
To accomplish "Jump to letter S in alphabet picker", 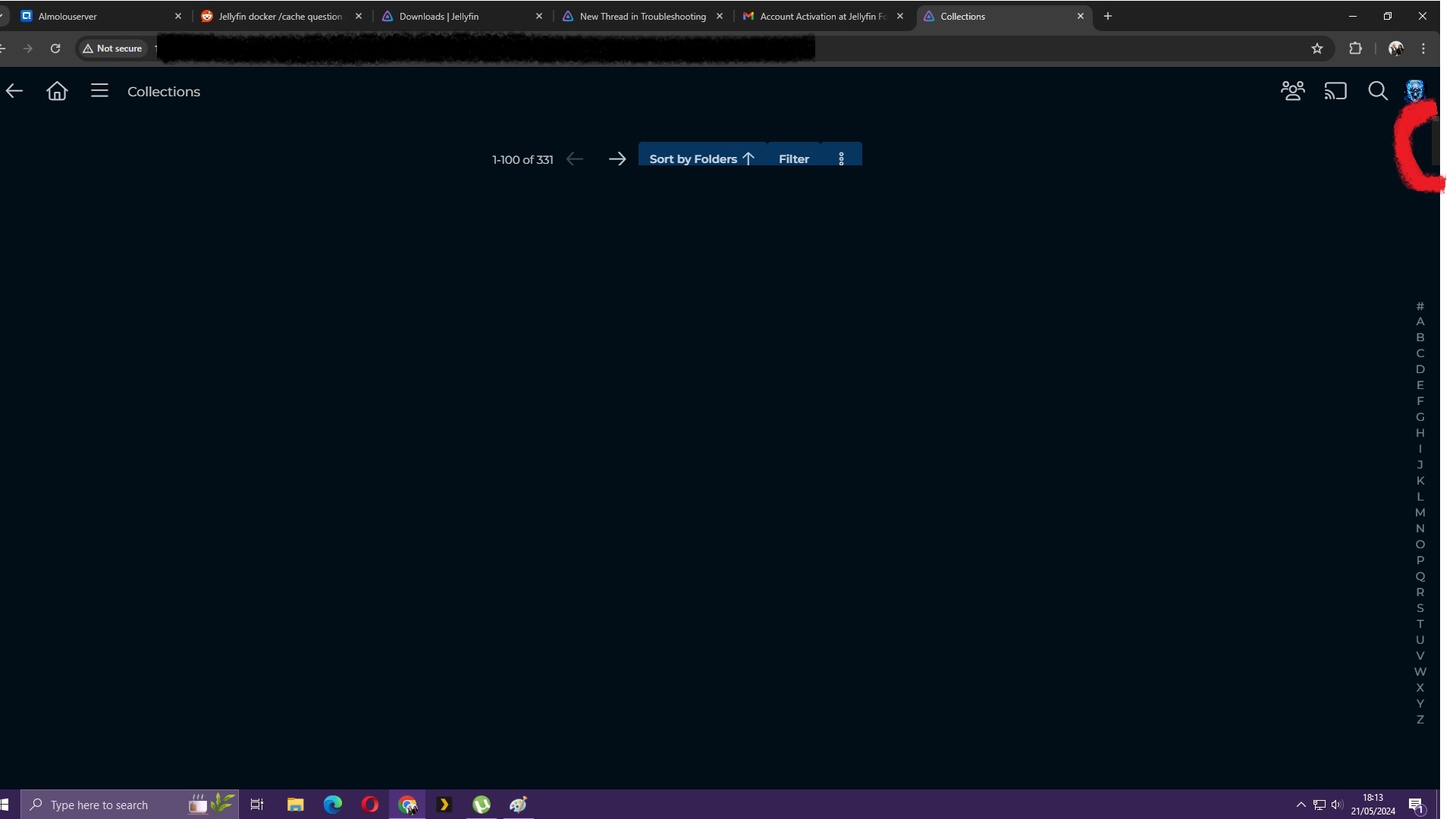I will click(x=1420, y=608).
